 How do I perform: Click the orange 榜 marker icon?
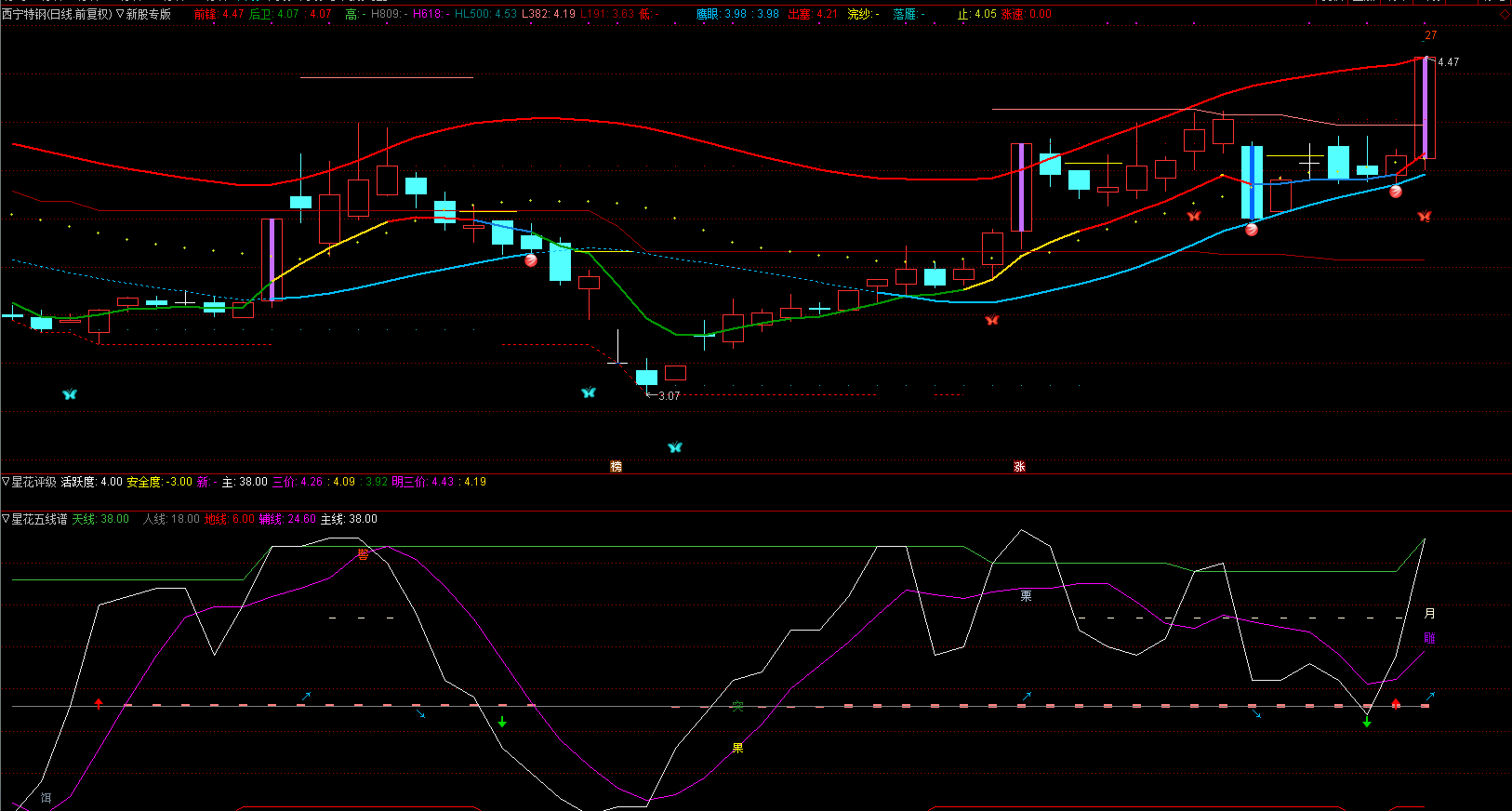pyautogui.click(x=616, y=467)
